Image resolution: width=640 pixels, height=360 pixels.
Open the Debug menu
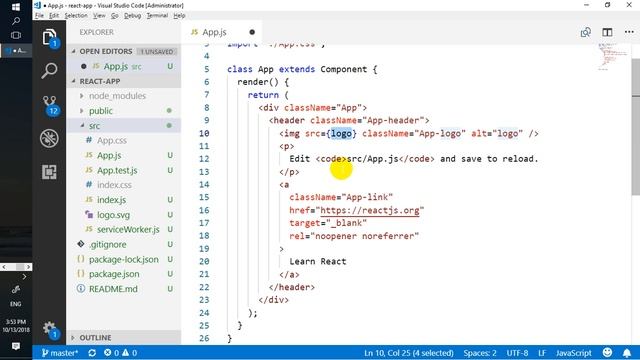pyautogui.click(x=133, y=16)
